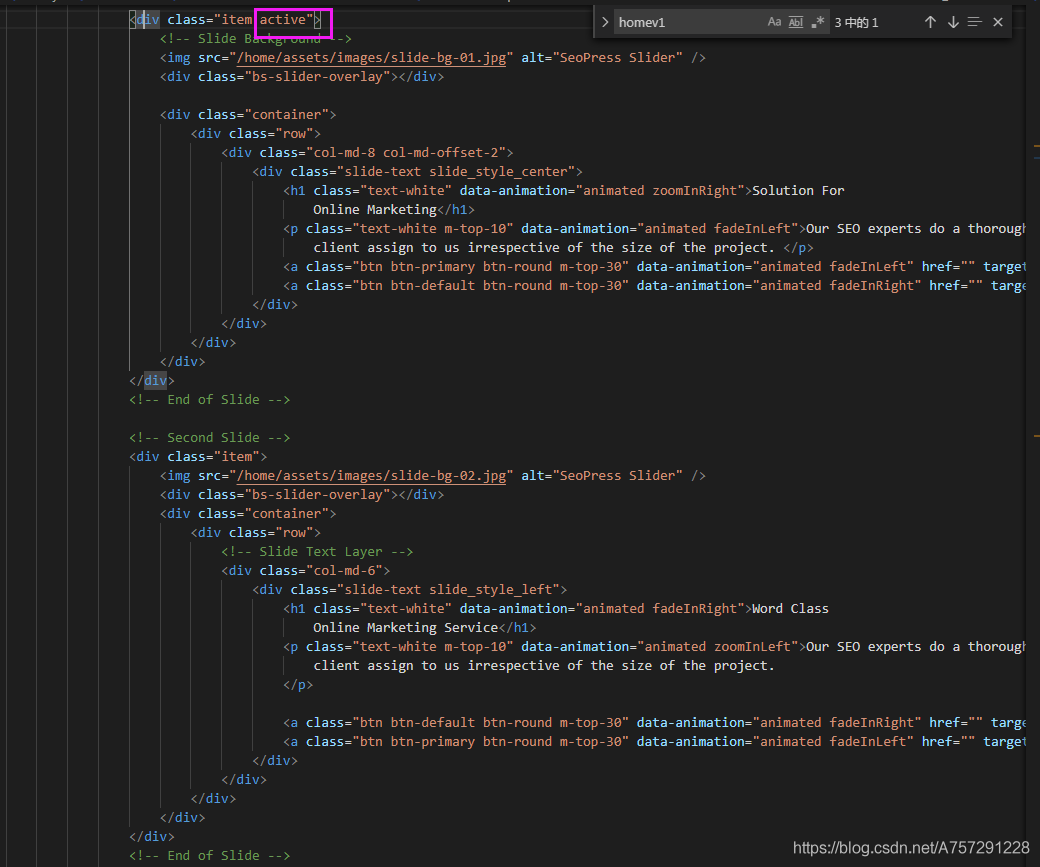Viewport: 1040px width, 867px height.
Task: Click the 'End of Slide' comment after first slide
Action: coord(210,399)
